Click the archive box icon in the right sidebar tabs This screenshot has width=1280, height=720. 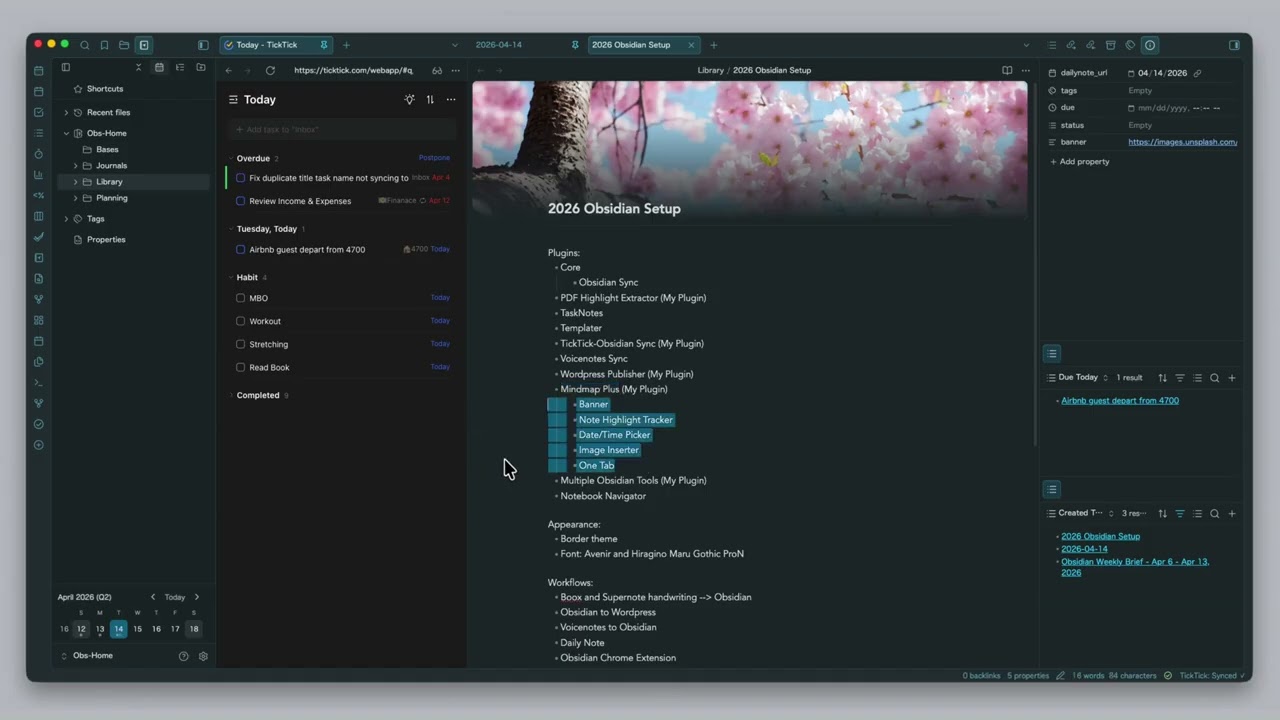[1110, 45]
